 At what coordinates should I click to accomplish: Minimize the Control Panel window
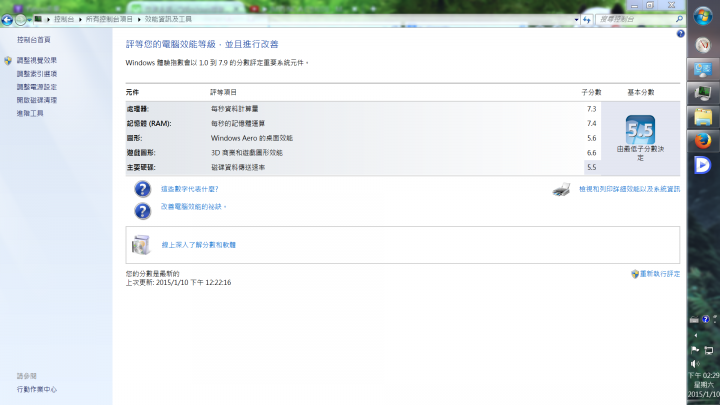635,6
